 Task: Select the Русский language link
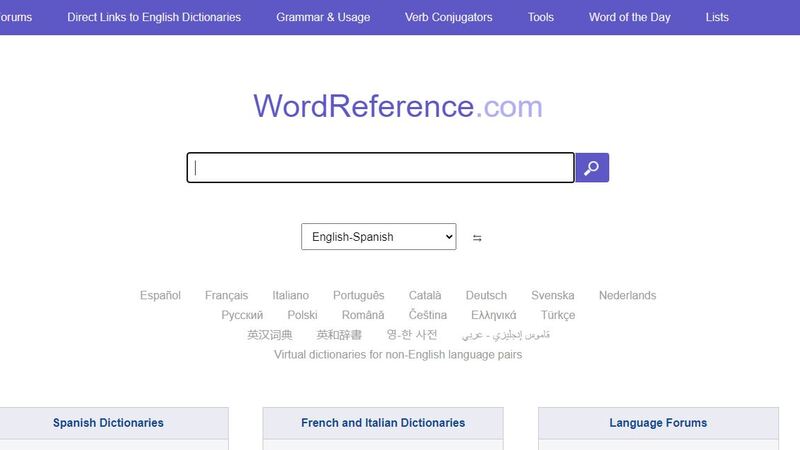pos(242,315)
